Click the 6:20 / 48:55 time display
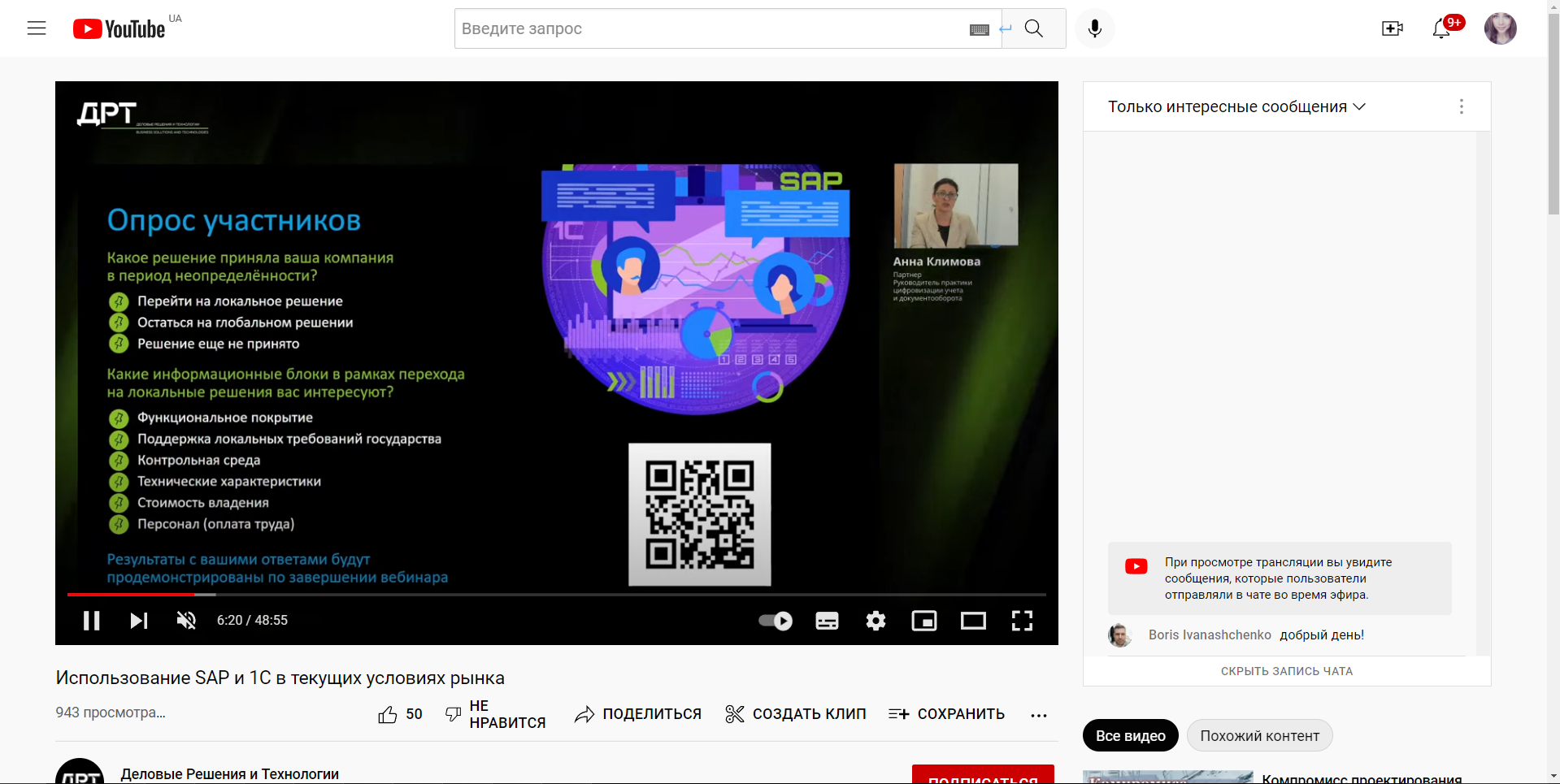Viewport: 1560px width, 784px height. [252, 621]
